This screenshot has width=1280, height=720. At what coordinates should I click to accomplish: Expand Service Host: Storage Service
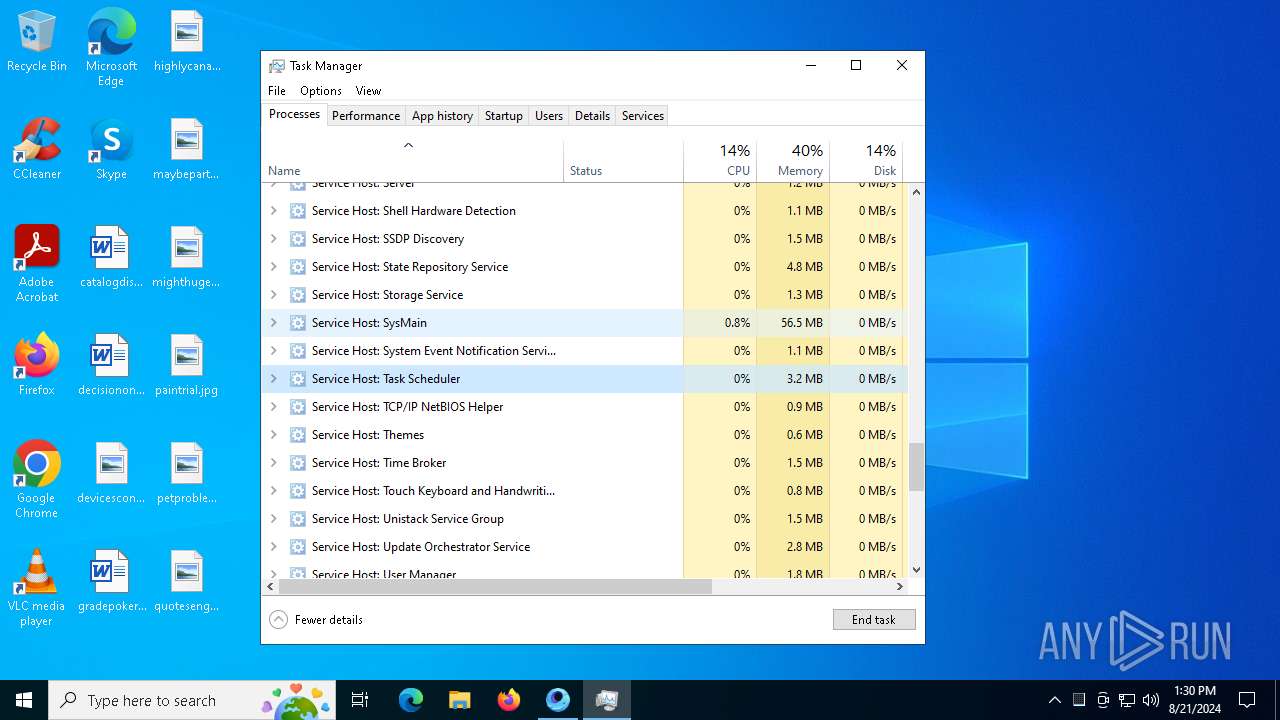click(274, 295)
